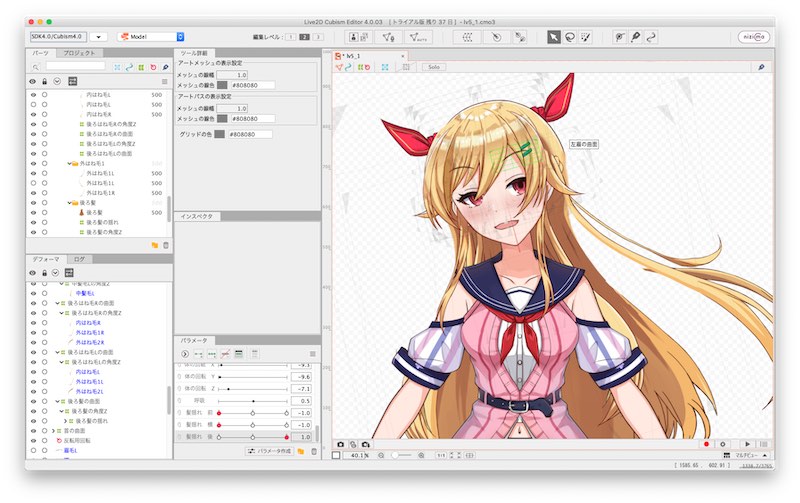The image size is (800, 503).
Task: Switch to the プロジェクト tab
Action: pyautogui.click(x=80, y=53)
